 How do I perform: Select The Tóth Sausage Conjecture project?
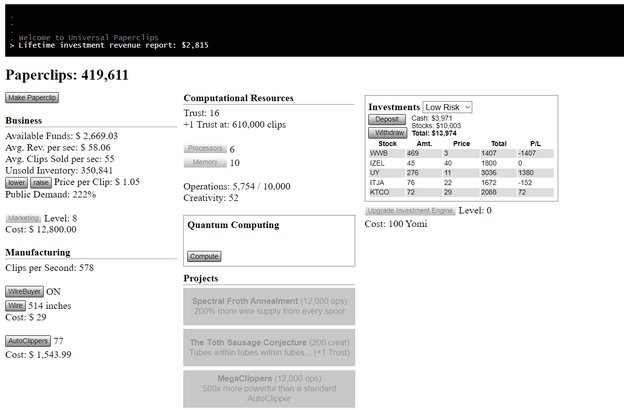[x=268, y=347]
